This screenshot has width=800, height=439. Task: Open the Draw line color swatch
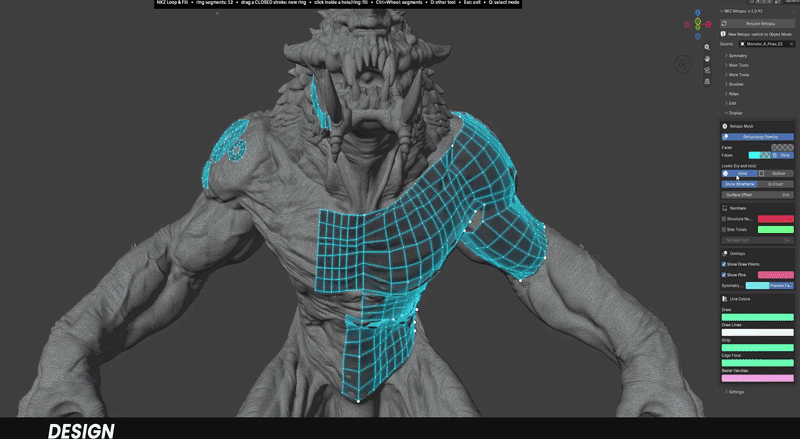[758, 318]
